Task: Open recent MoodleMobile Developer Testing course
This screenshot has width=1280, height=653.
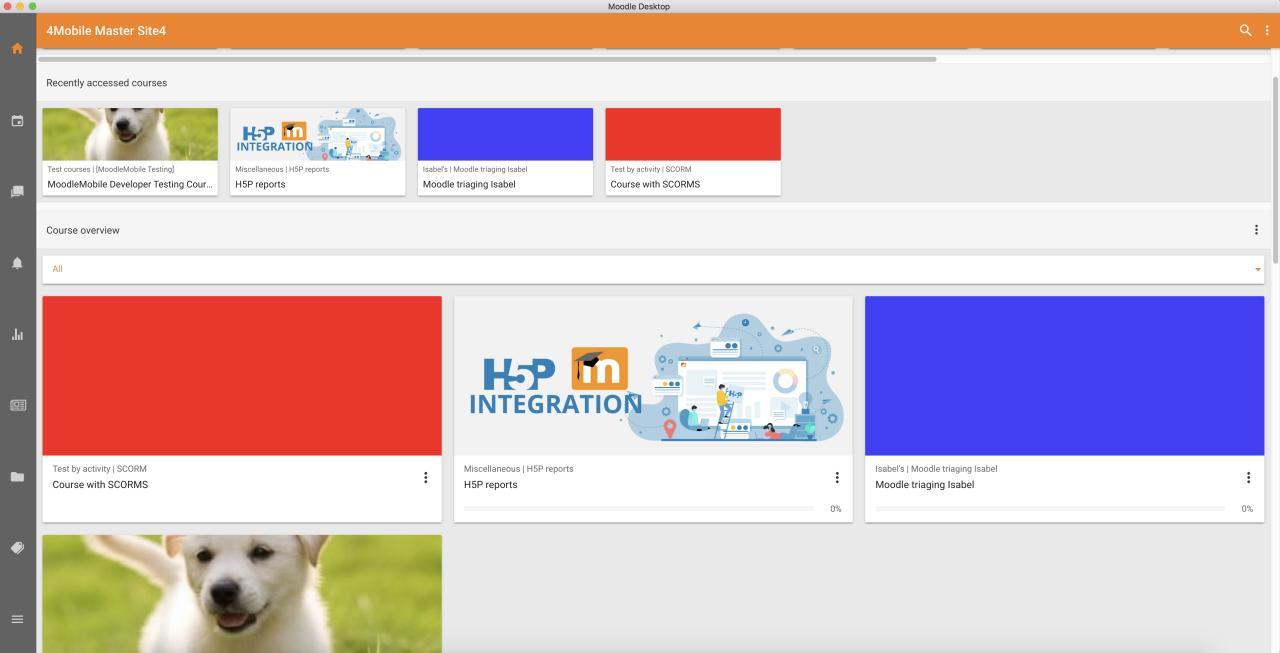Action: point(130,151)
